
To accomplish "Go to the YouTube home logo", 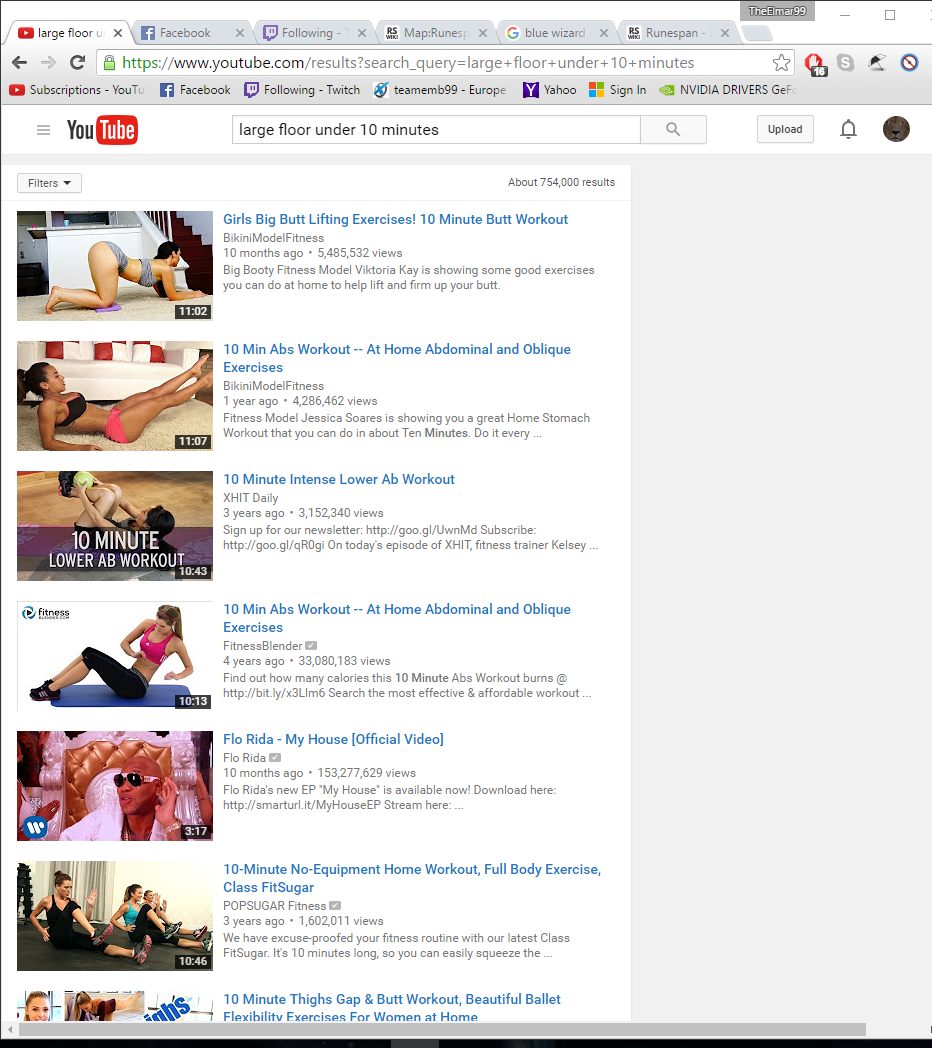I will 102,130.
